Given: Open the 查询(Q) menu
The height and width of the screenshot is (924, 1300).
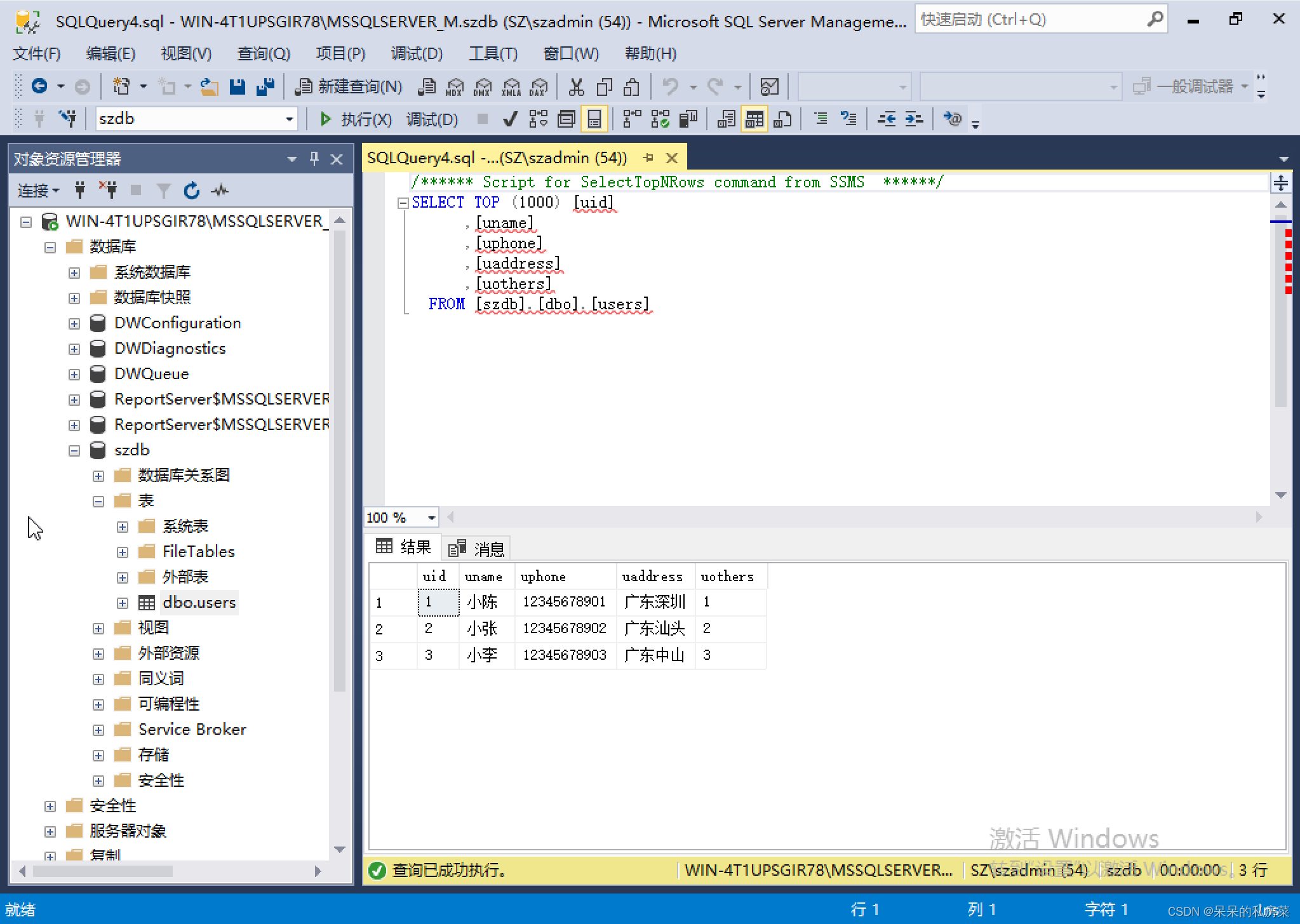Looking at the screenshot, I should (x=264, y=53).
